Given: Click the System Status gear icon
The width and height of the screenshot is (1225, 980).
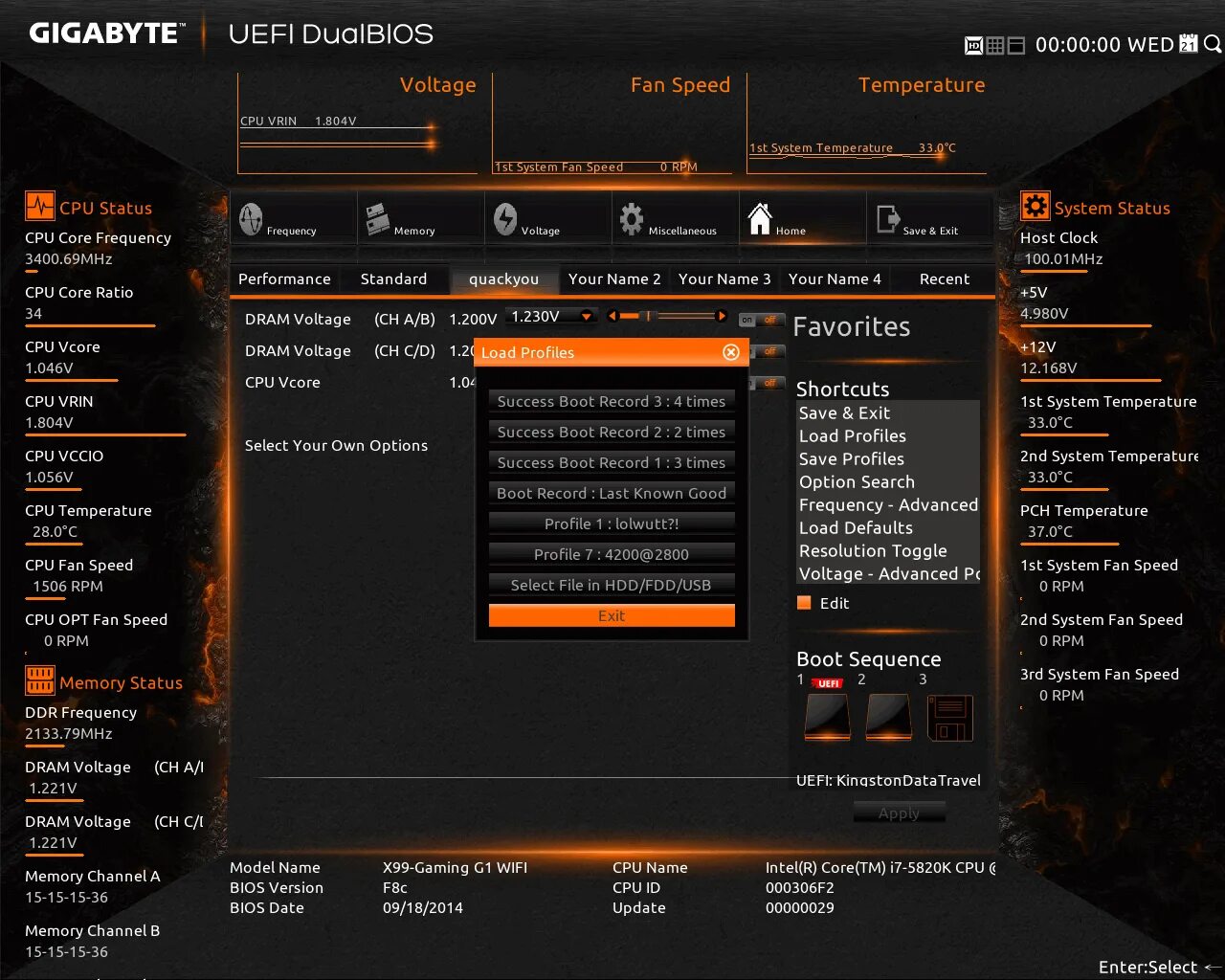Looking at the screenshot, I should point(1035,206).
